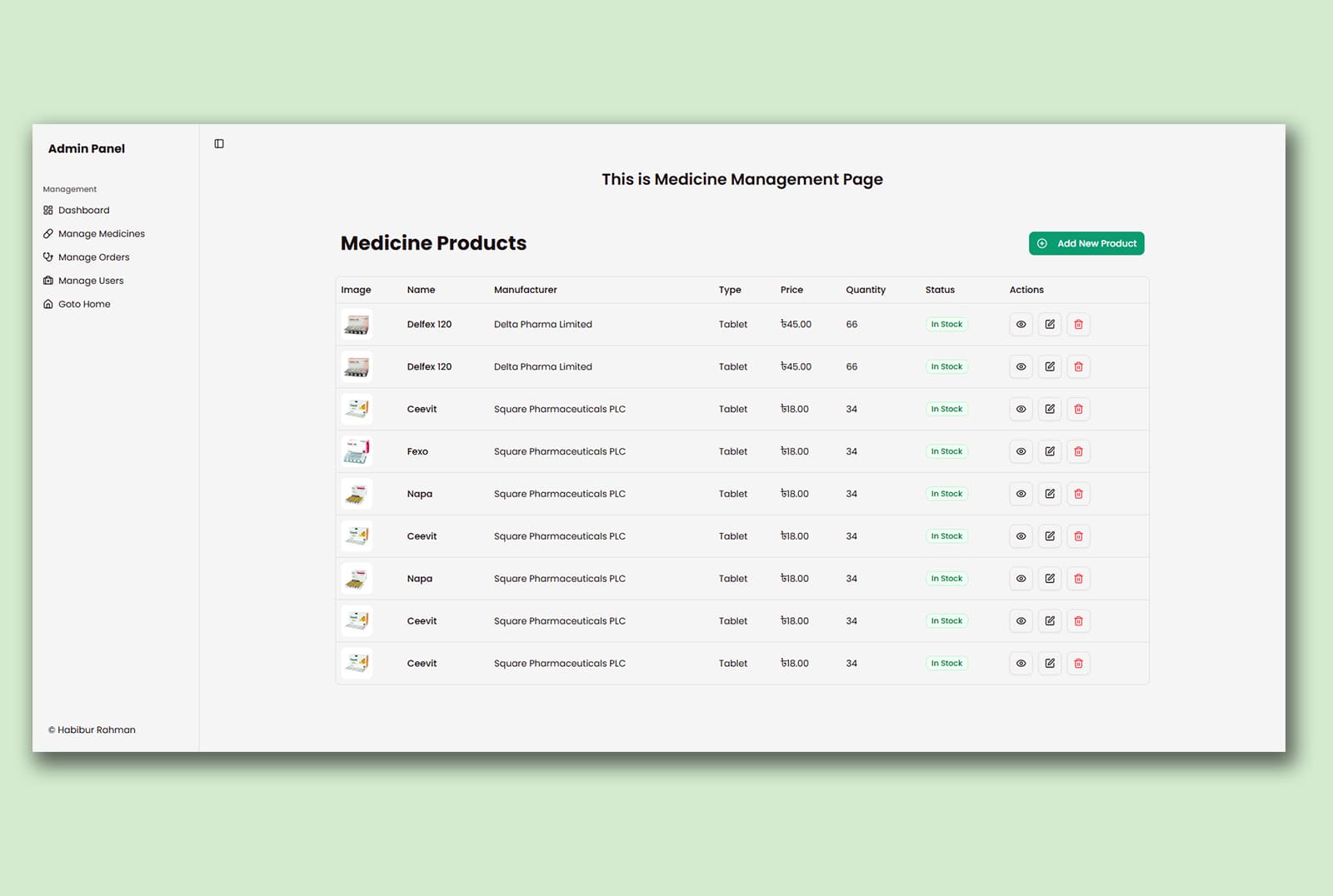Delete the first Ceevit medicine
Viewport: 1333px width, 896px height.
click(1078, 409)
